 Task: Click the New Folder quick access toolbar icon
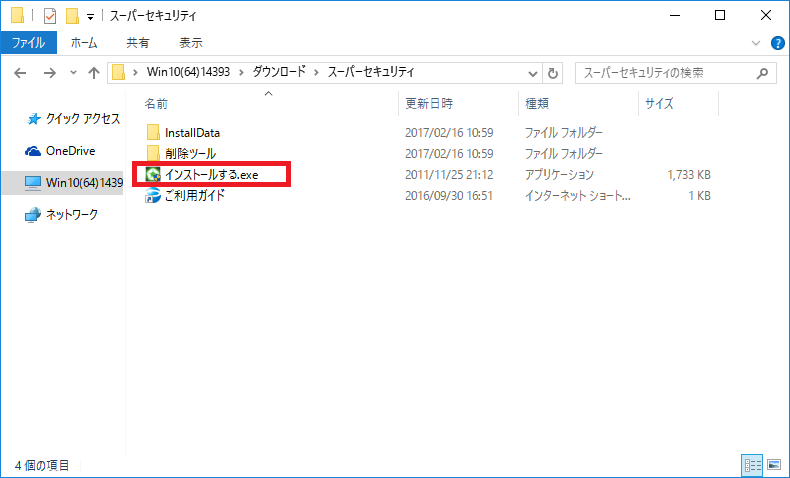pyautogui.click(x=72, y=16)
